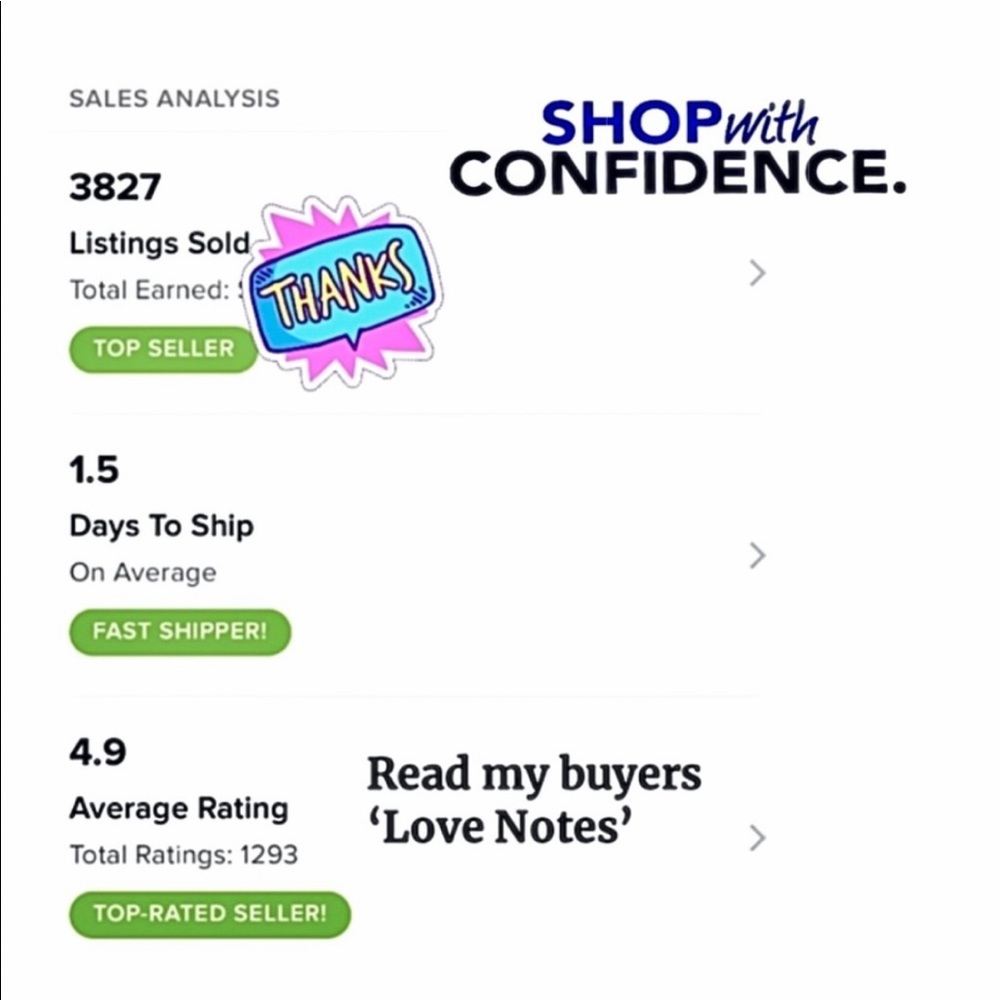Click the On Average subtitle
The width and height of the screenshot is (1000, 1000).
143,573
